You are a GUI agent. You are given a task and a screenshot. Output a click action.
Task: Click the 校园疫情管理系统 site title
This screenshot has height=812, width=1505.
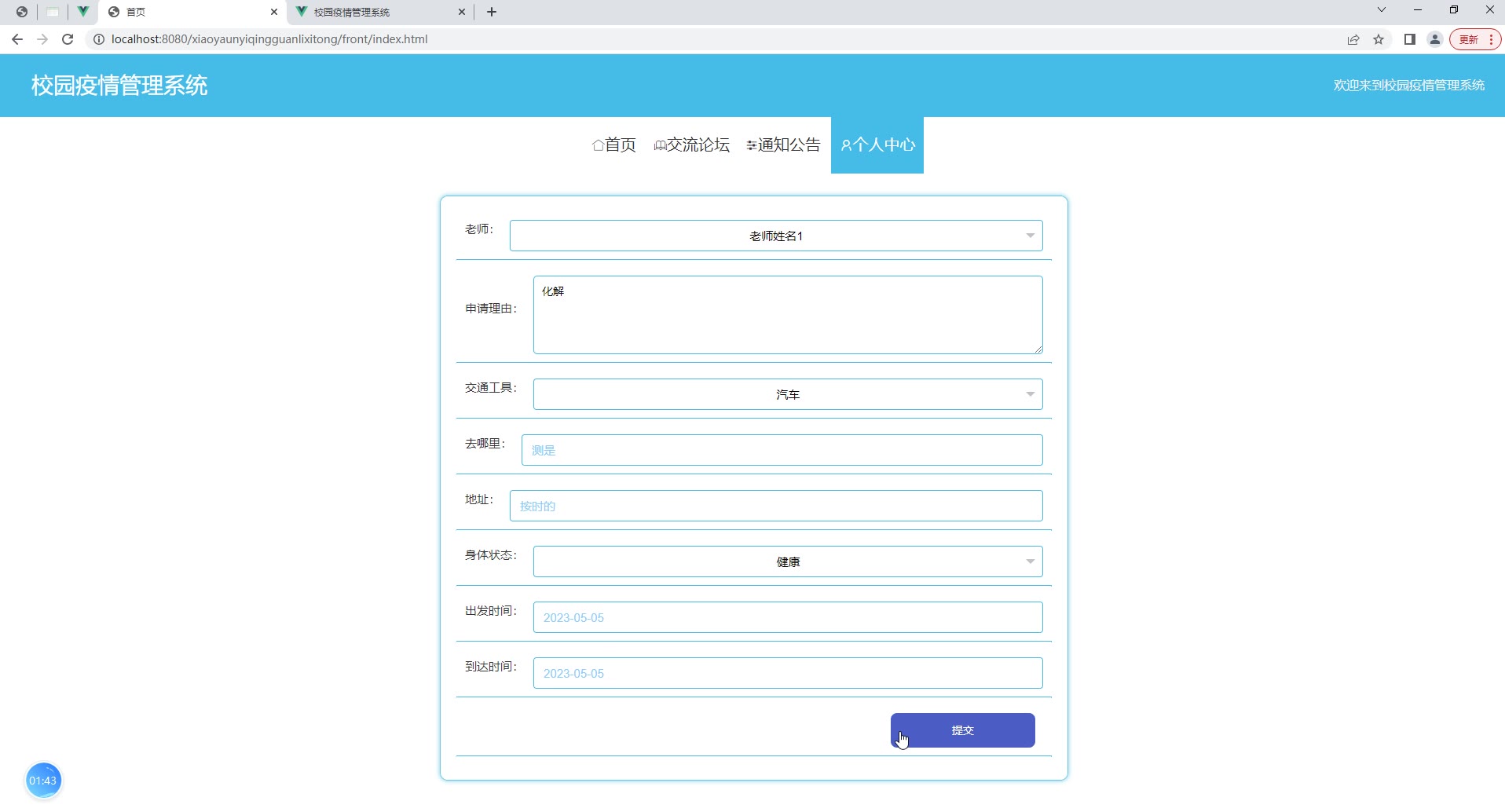[119, 86]
